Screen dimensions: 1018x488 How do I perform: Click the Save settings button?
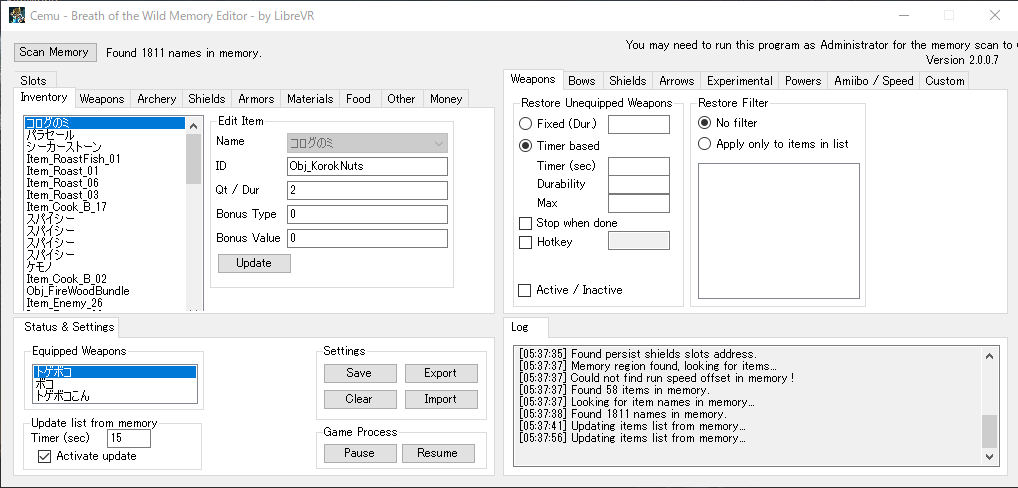coord(360,373)
